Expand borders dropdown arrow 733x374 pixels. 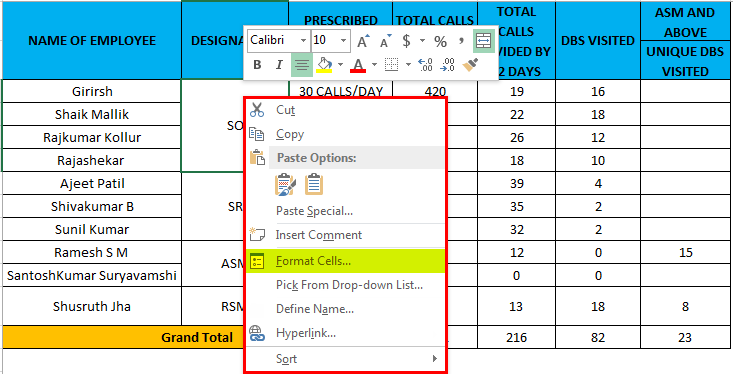point(408,65)
